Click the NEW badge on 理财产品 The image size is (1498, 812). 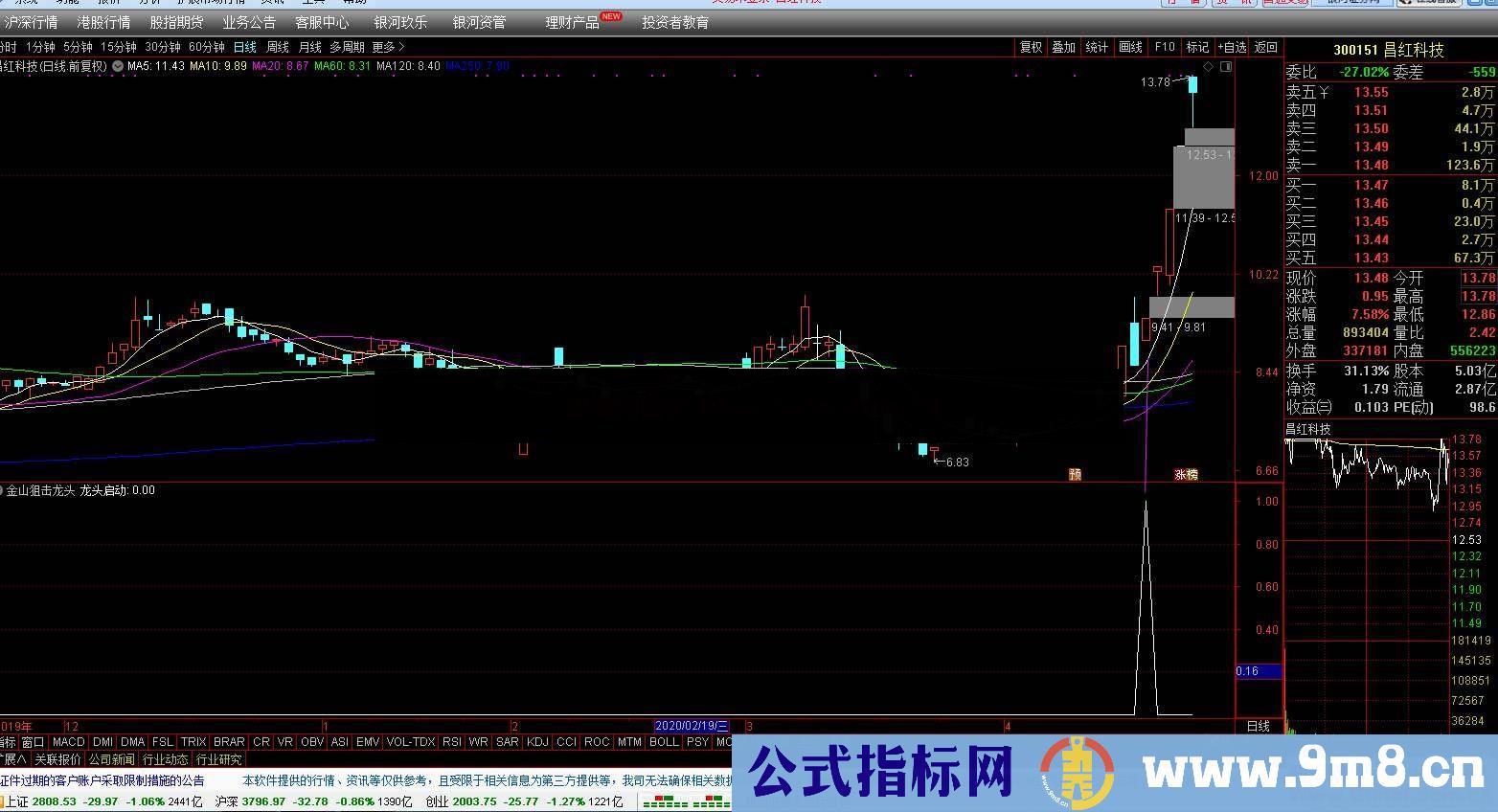pyautogui.click(x=611, y=16)
